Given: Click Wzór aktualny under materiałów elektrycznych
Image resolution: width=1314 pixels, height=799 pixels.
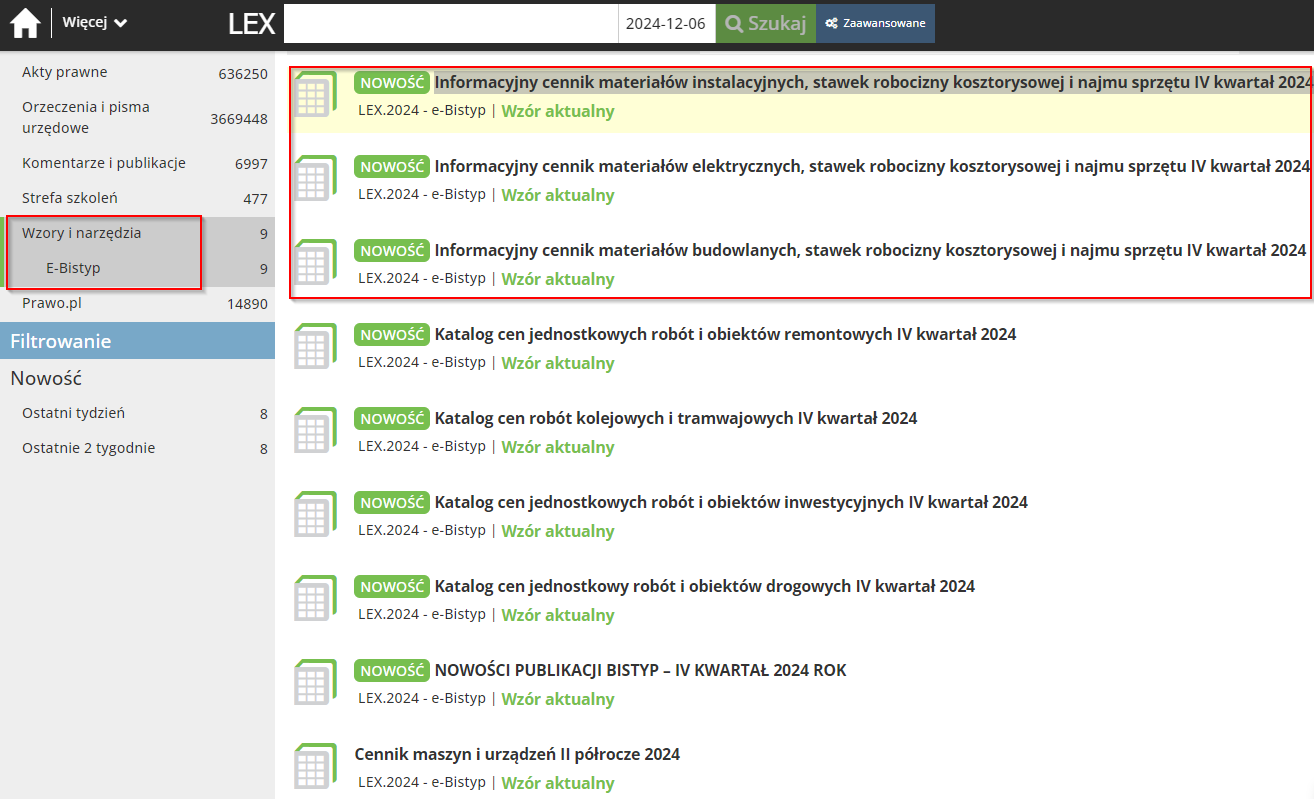Looking at the screenshot, I should pos(558,195).
